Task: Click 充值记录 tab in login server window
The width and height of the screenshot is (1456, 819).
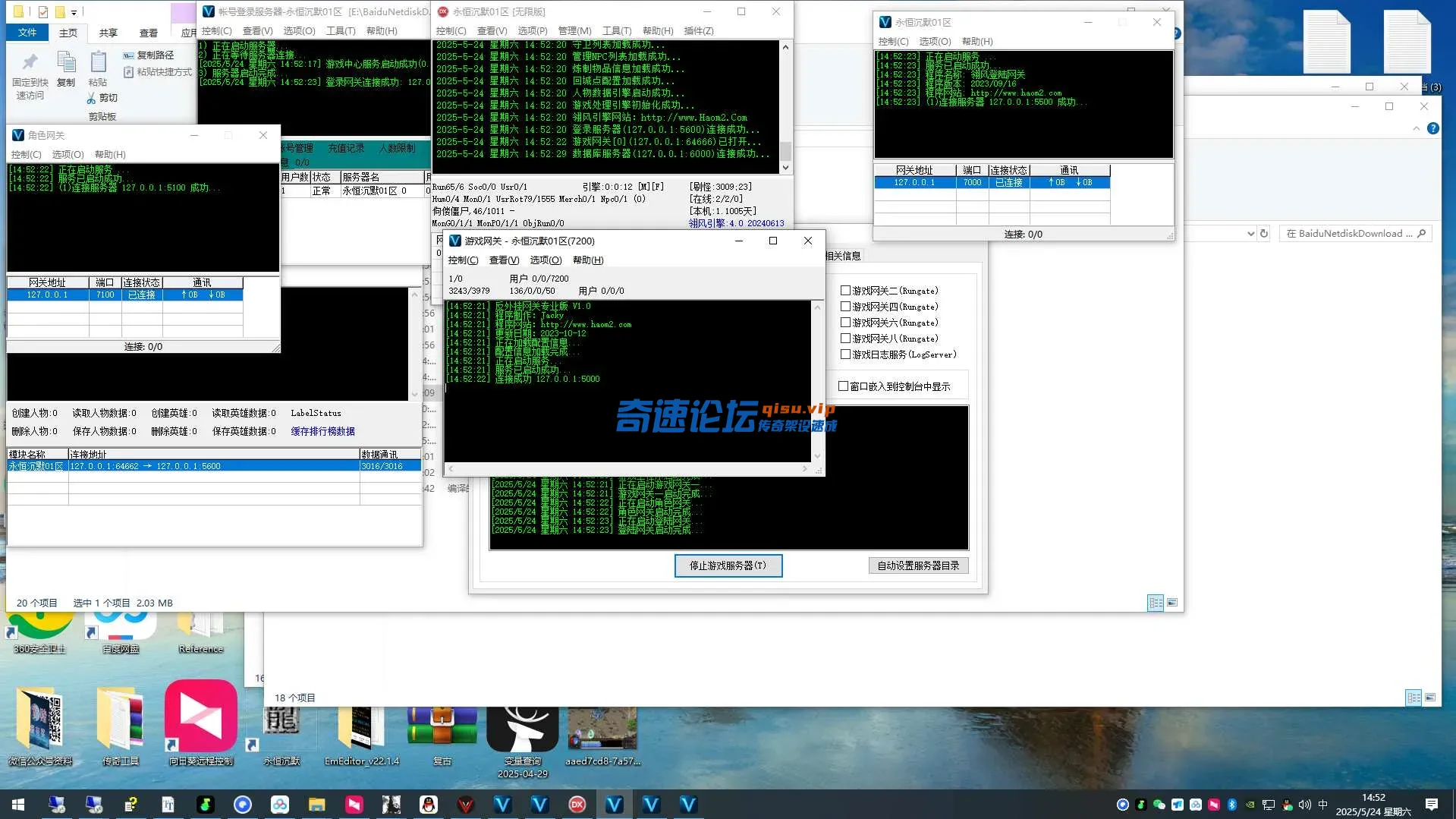Action: click(346, 148)
